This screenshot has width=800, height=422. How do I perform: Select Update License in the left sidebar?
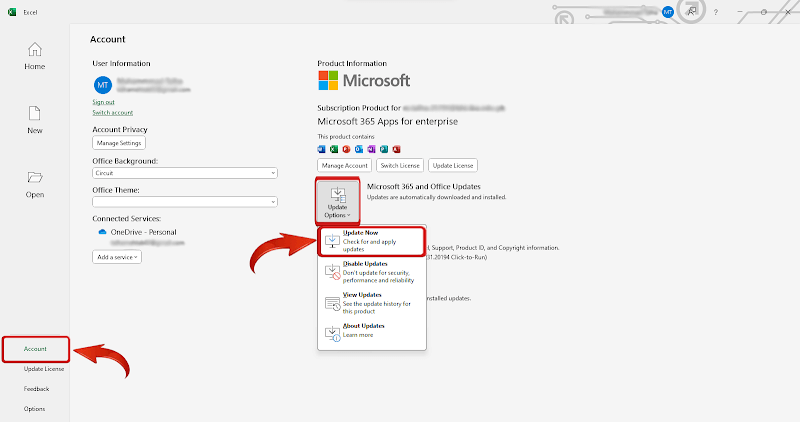coord(44,369)
